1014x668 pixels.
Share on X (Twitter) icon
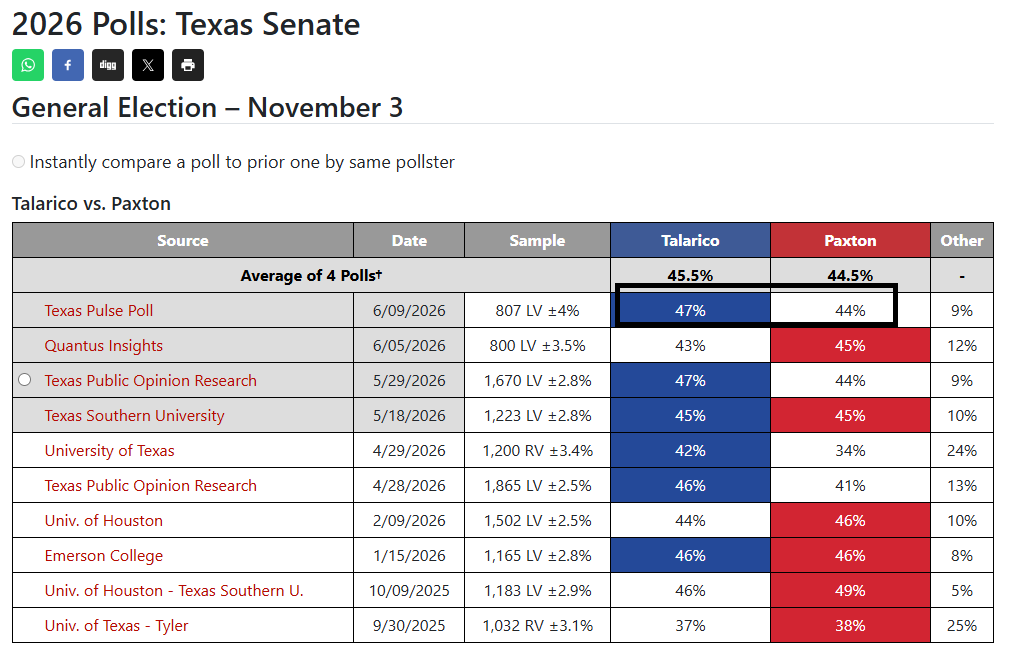coord(148,65)
